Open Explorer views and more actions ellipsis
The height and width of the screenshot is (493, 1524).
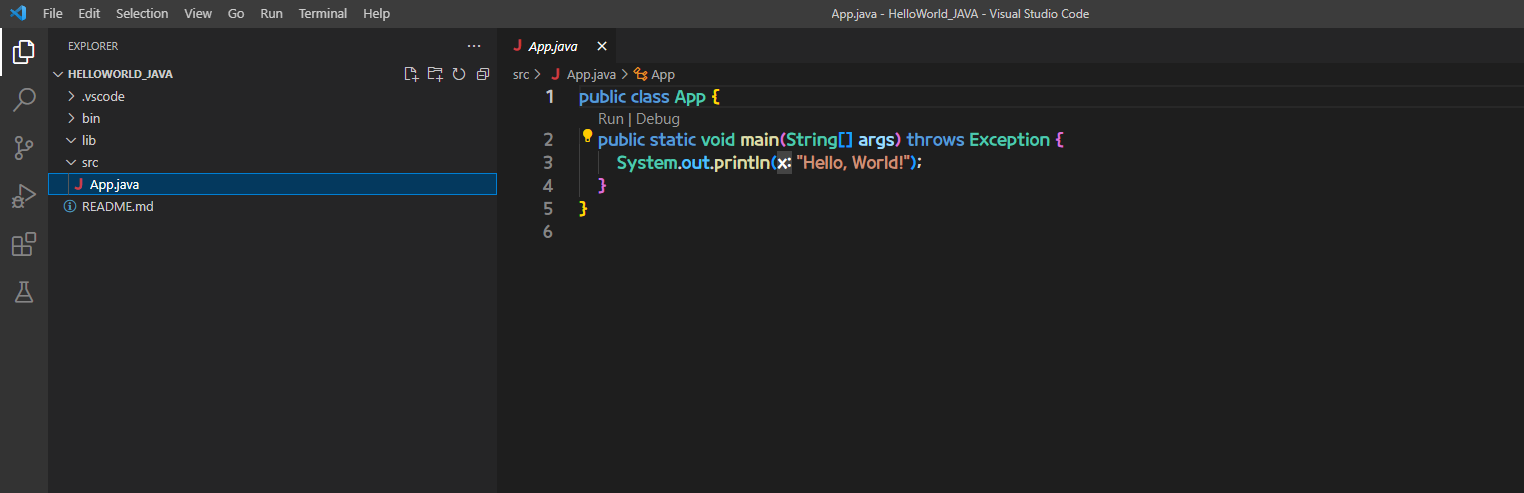(x=474, y=46)
